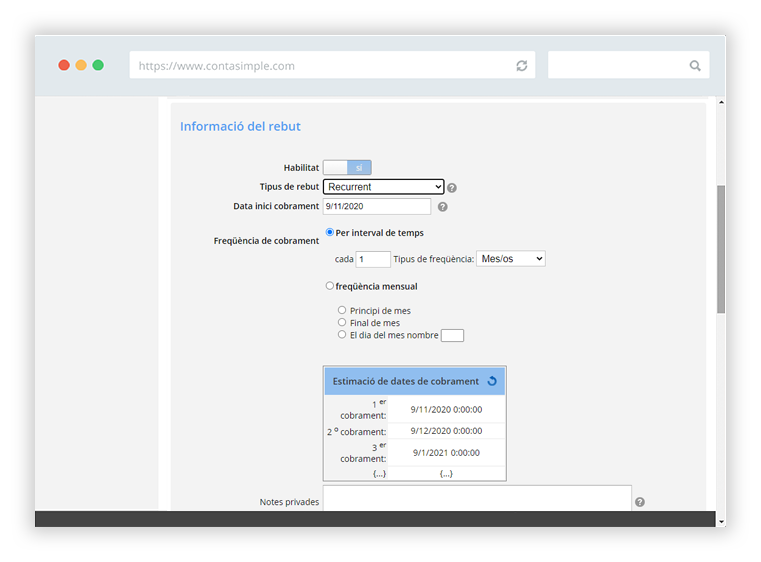Select Per interval de temps radio
The width and height of the screenshot is (761, 562).
click(330, 232)
